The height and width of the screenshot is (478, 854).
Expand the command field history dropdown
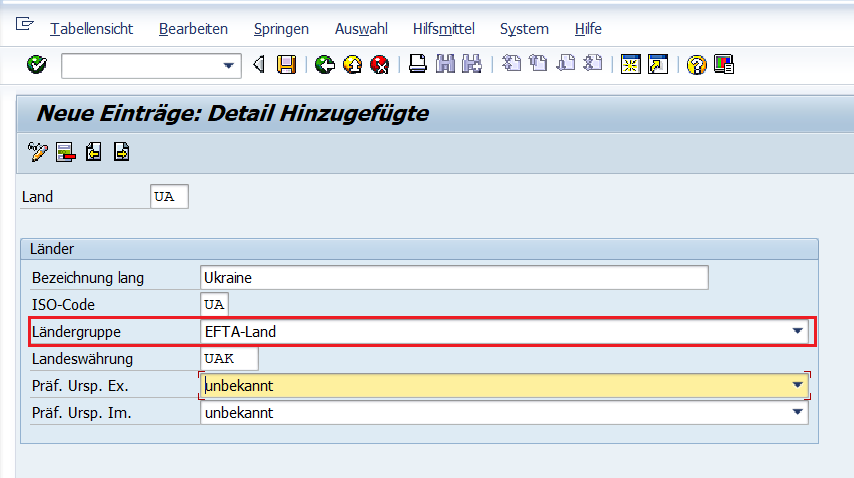point(229,66)
